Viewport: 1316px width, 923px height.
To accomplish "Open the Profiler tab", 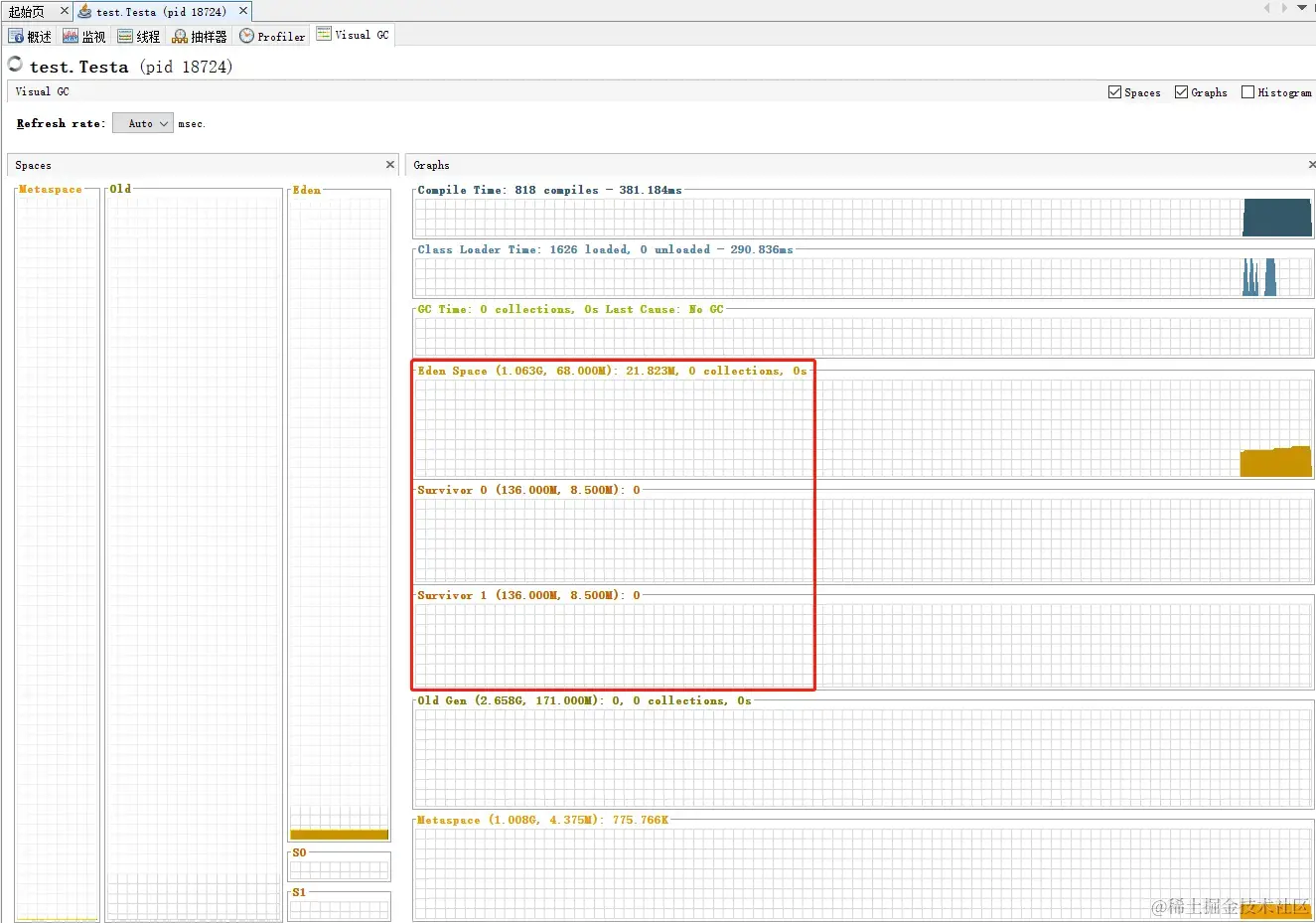I will [272, 36].
